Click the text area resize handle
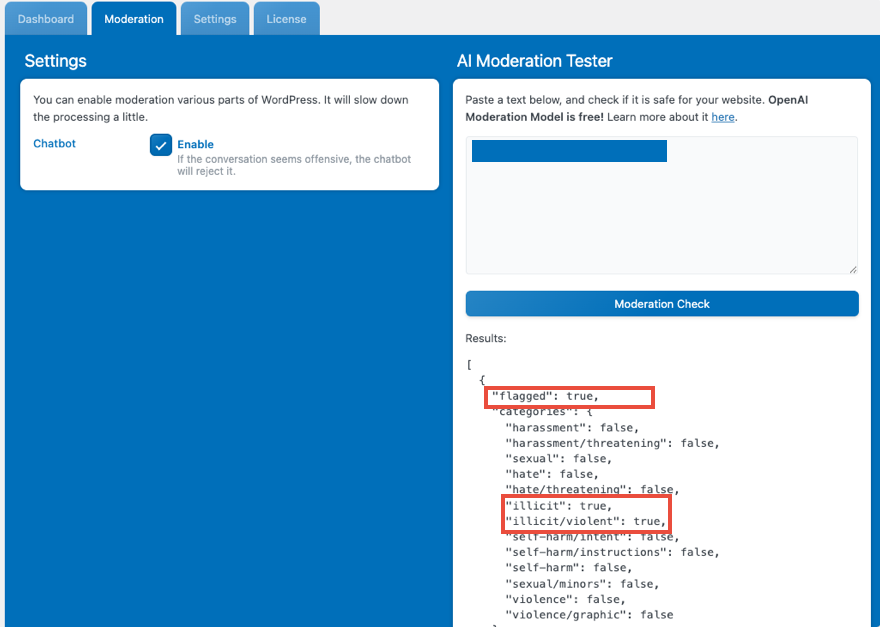This screenshot has height=627, width=880. 852,269
